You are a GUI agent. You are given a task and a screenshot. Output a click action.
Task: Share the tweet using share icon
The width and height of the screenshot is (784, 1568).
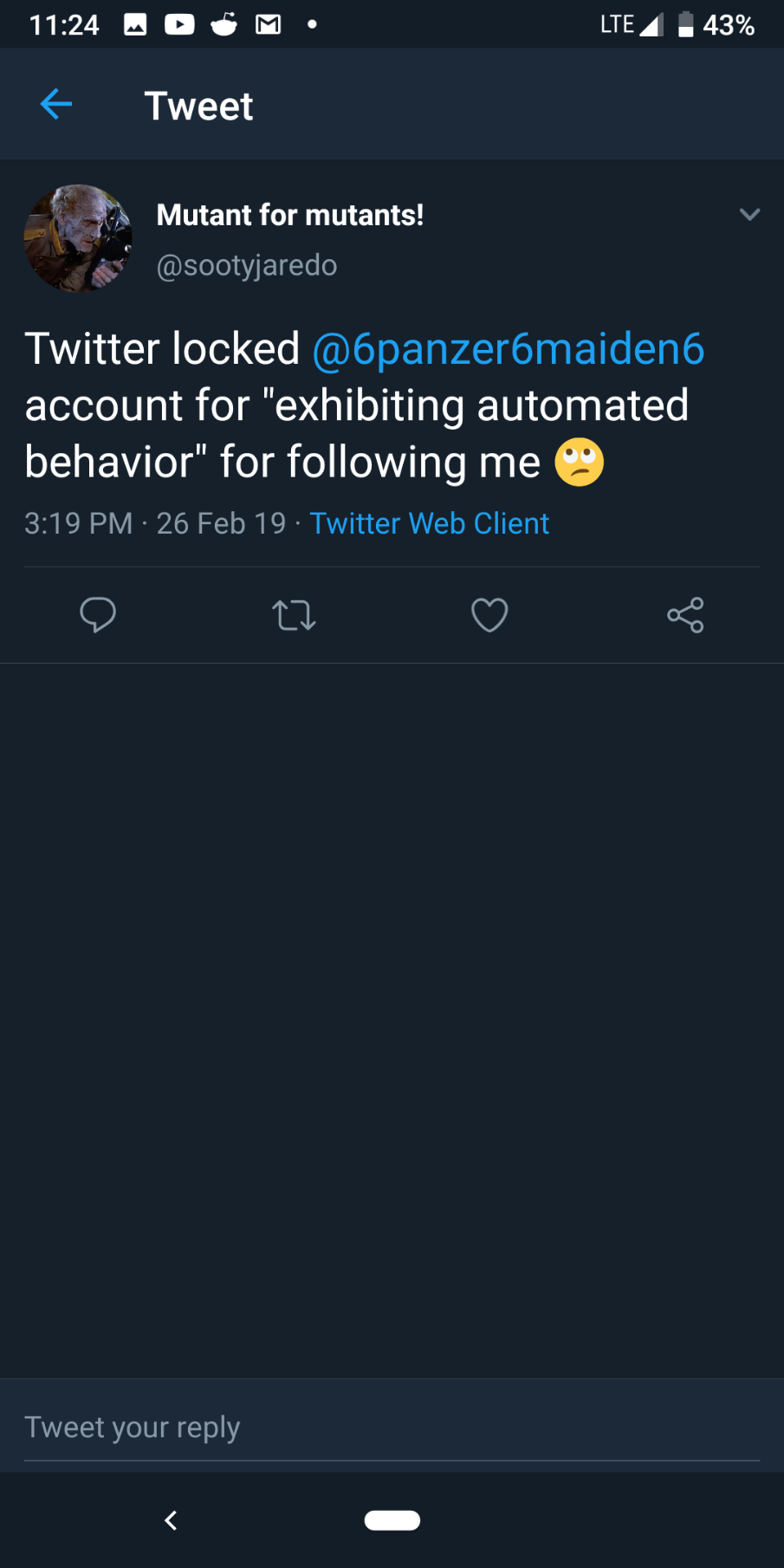point(685,615)
